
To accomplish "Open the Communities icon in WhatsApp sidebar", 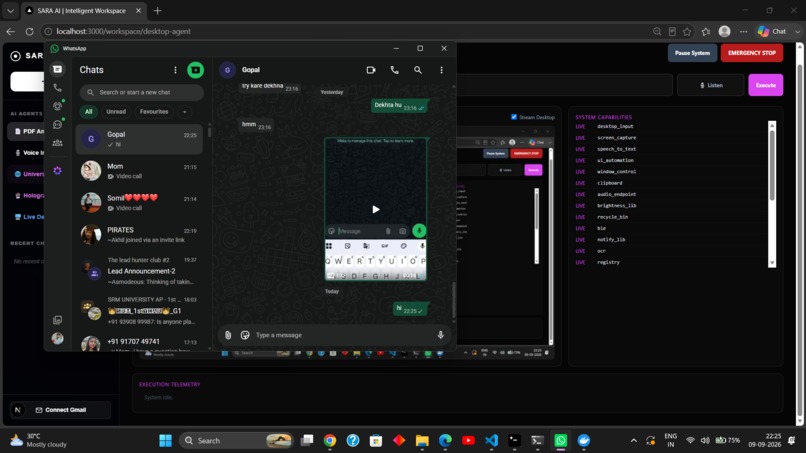I will [x=58, y=143].
